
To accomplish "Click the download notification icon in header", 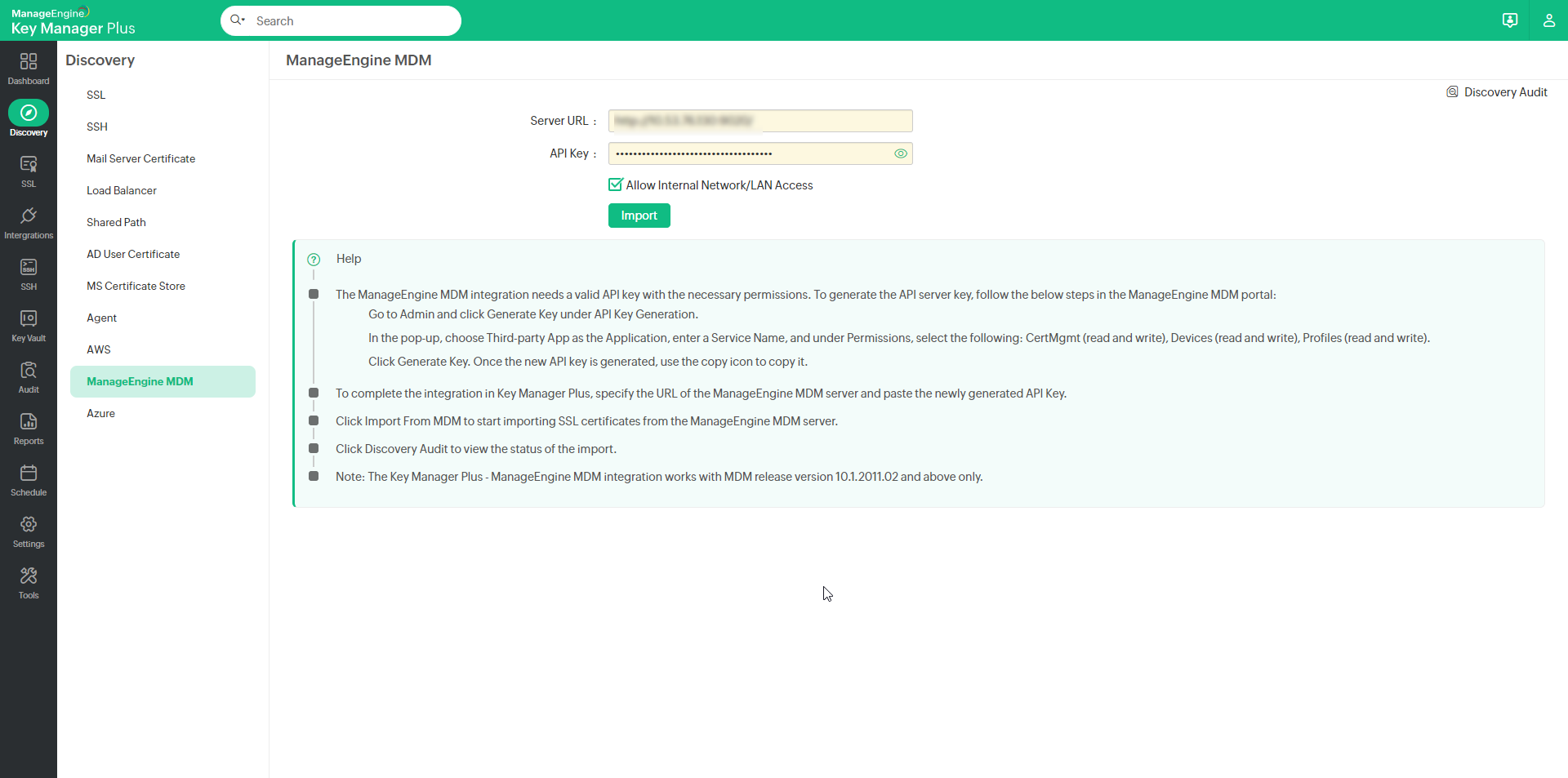I will pyautogui.click(x=1510, y=20).
